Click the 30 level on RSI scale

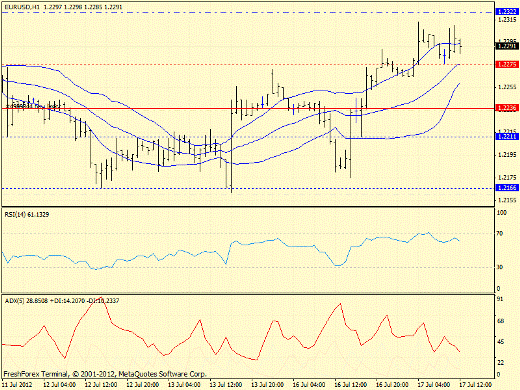point(500,267)
